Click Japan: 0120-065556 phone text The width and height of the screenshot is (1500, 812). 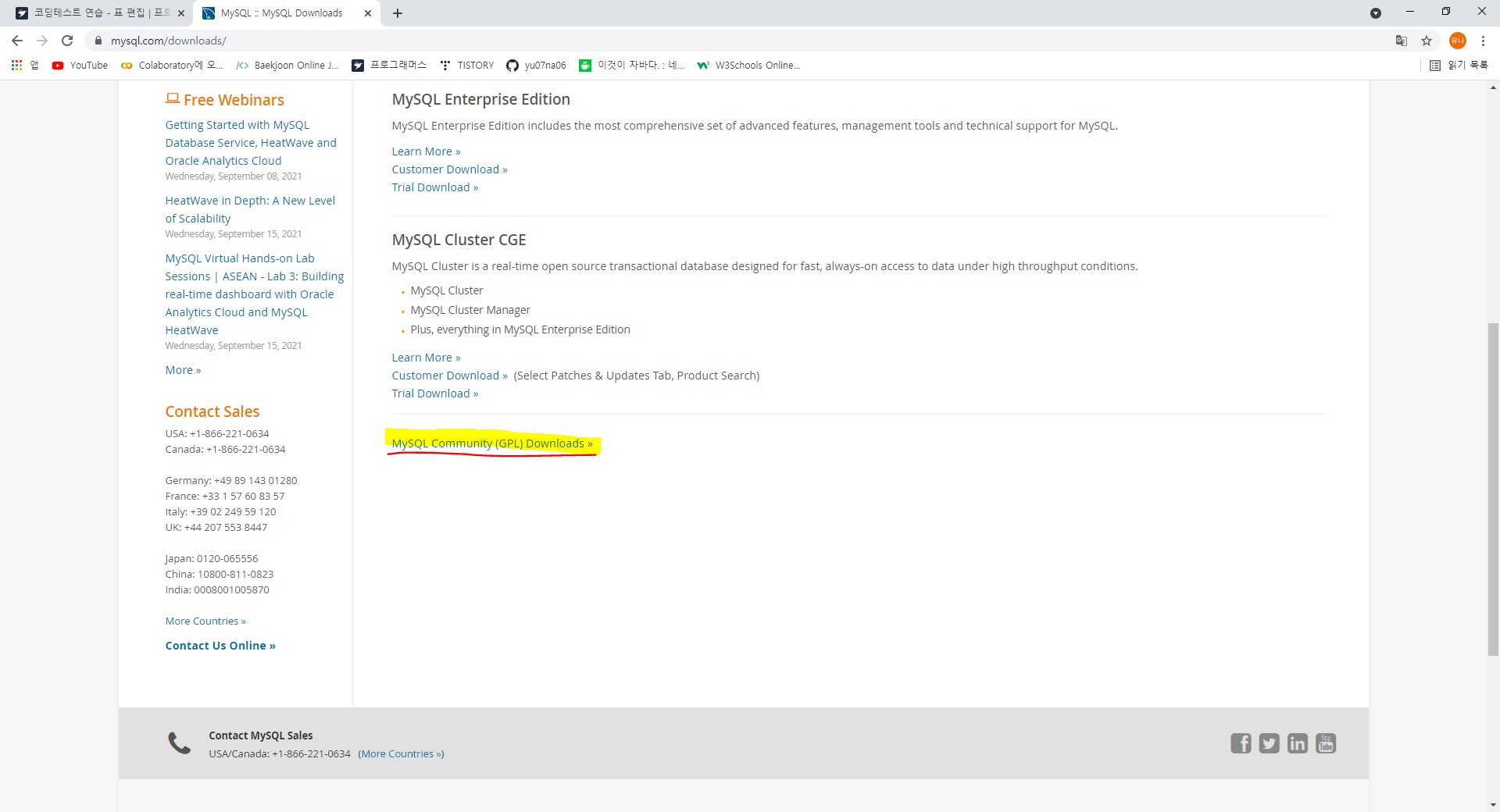[x=212, y=559]
